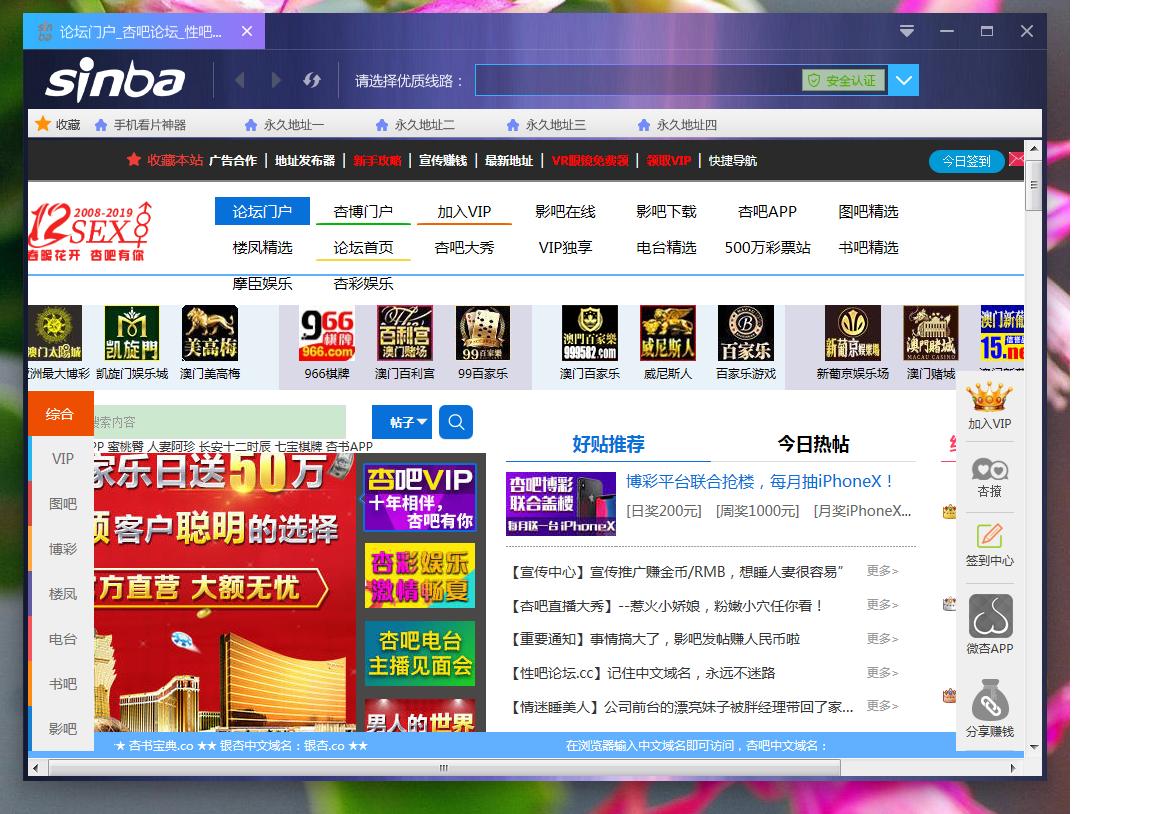Click 更多> beside 宣传中心 post
This screenshot has width=1152, height=814.
click(882, 571)
